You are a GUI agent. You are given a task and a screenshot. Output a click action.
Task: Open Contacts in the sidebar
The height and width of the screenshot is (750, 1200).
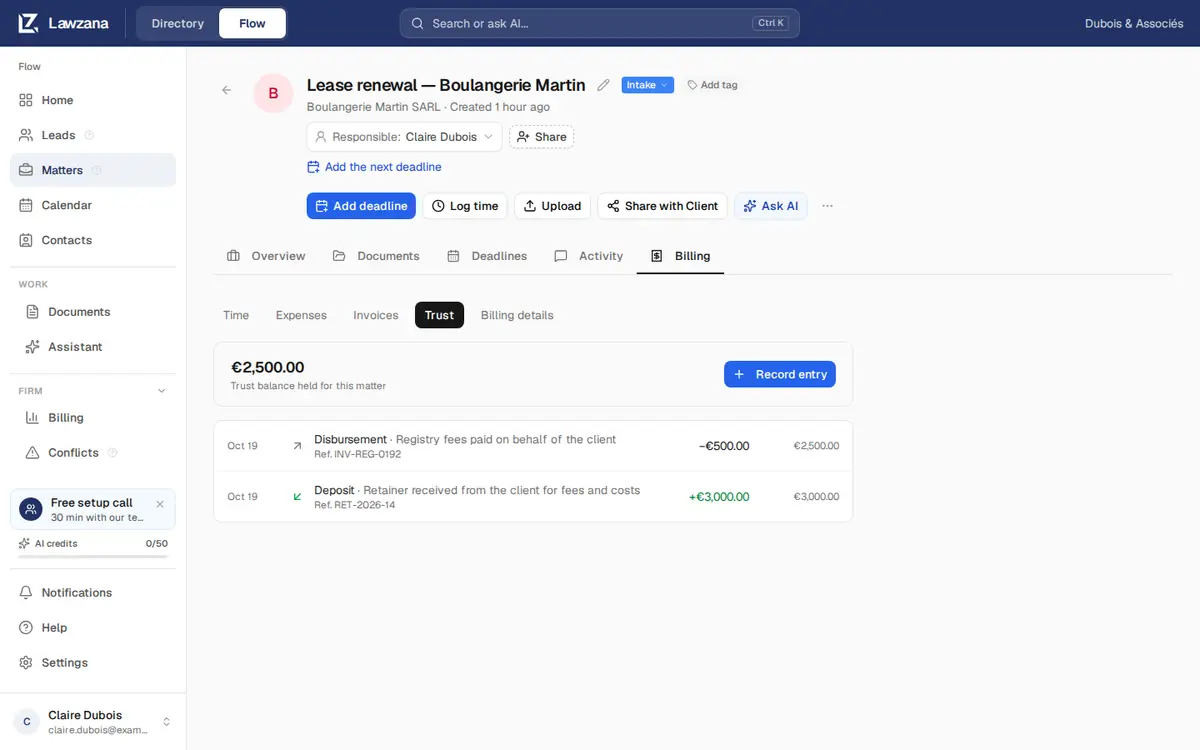[93, 240]
